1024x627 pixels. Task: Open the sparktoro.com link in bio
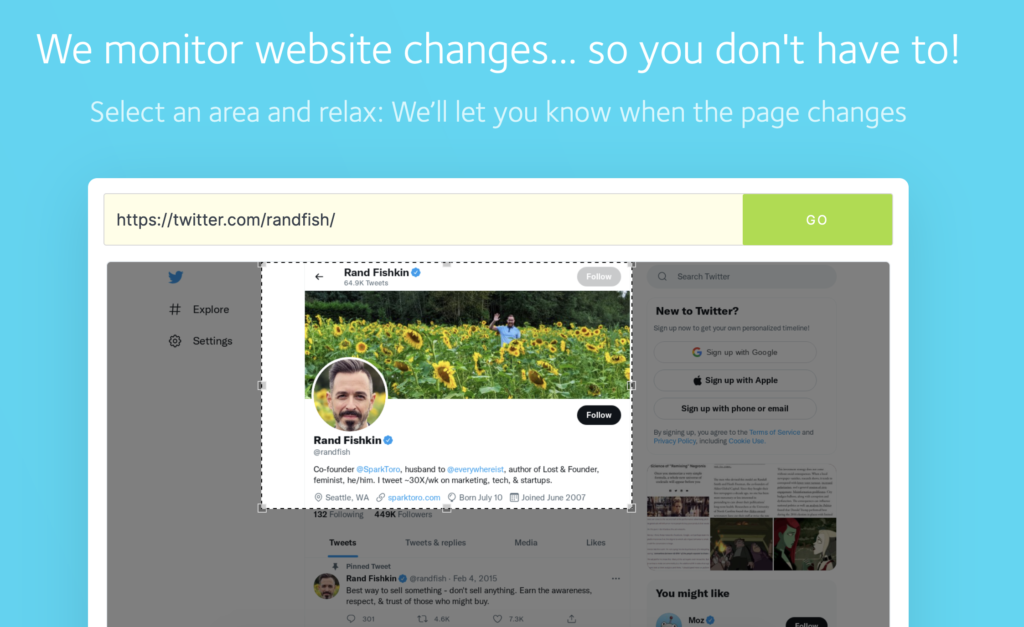[x=414, y=498]
